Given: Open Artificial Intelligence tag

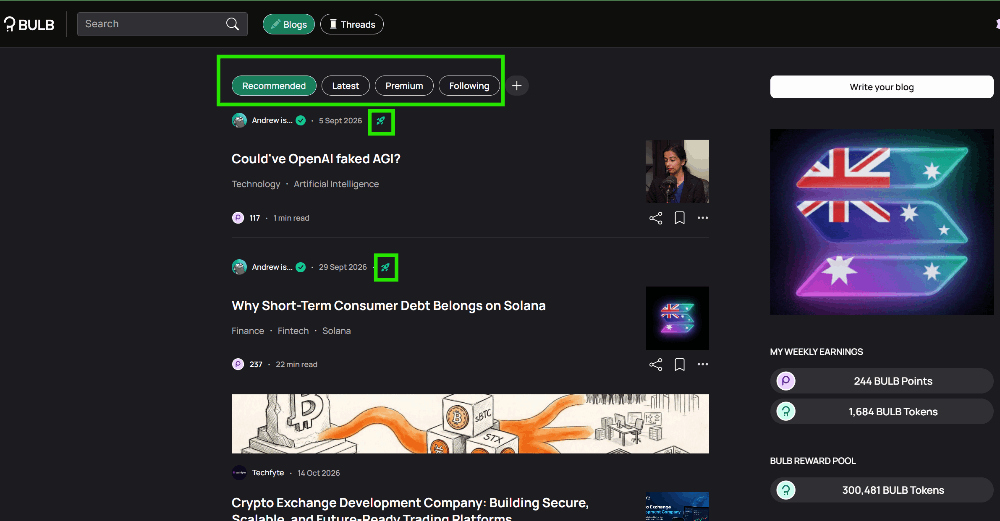Looking at the screenshot, I should click(336, 184).
